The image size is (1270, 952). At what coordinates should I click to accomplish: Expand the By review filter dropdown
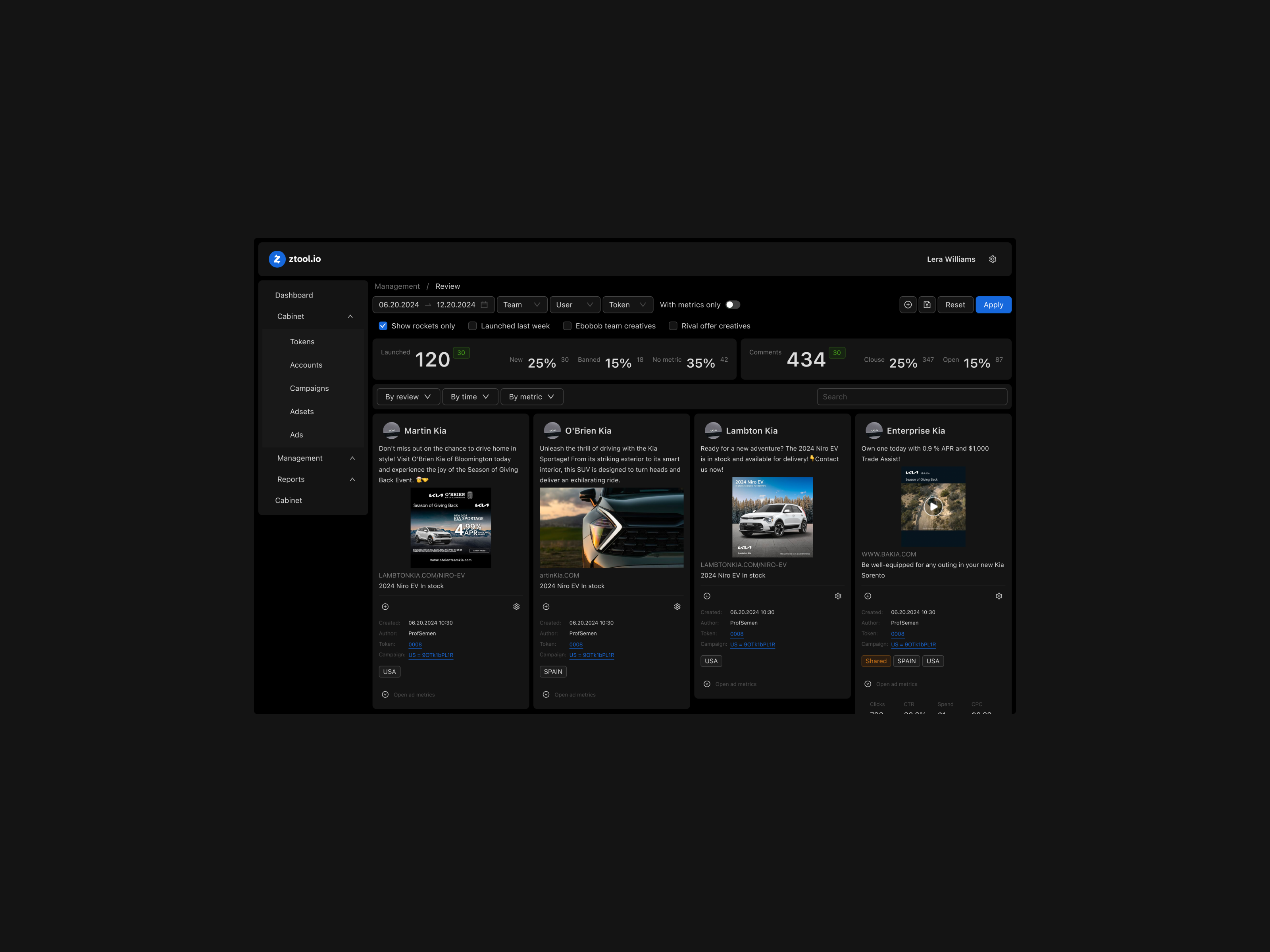[408, 397]
